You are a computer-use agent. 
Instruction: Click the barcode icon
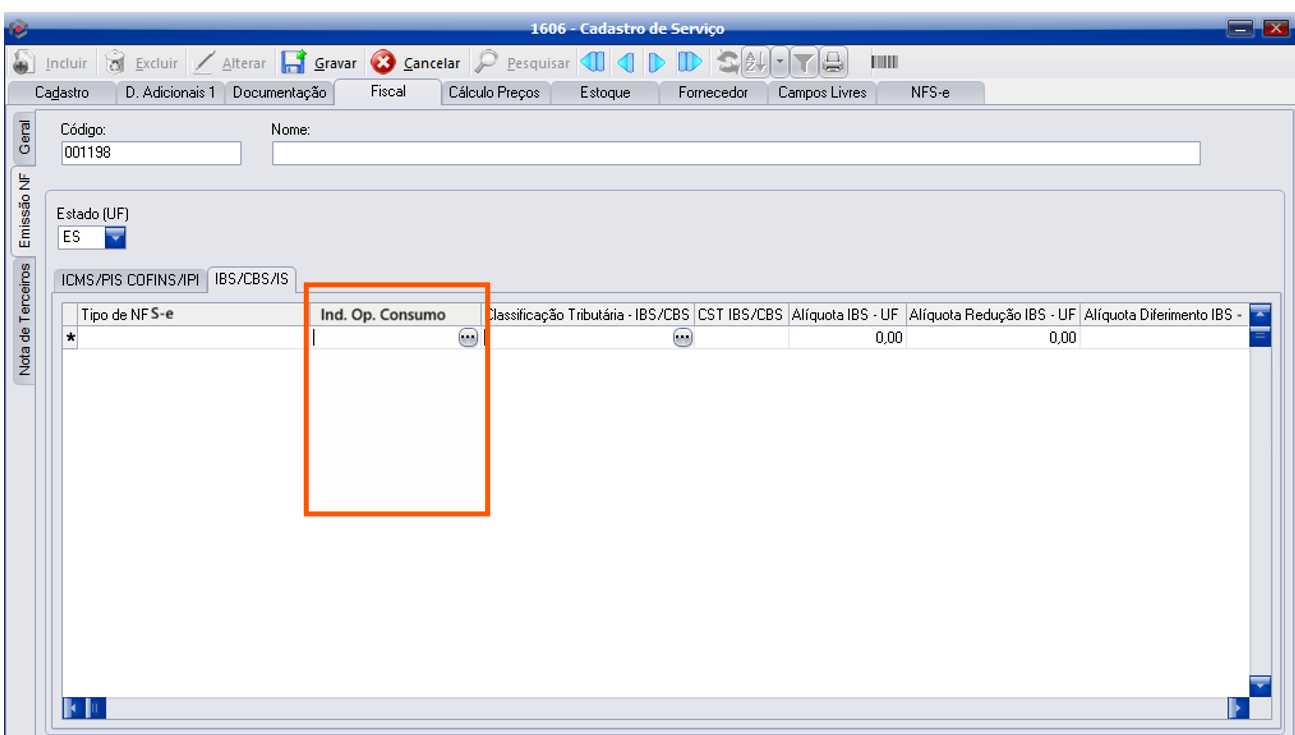(885, 63)
